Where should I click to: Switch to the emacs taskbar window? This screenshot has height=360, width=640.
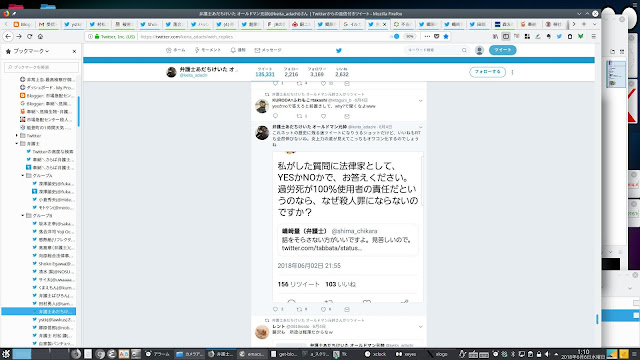coord(252,354)
